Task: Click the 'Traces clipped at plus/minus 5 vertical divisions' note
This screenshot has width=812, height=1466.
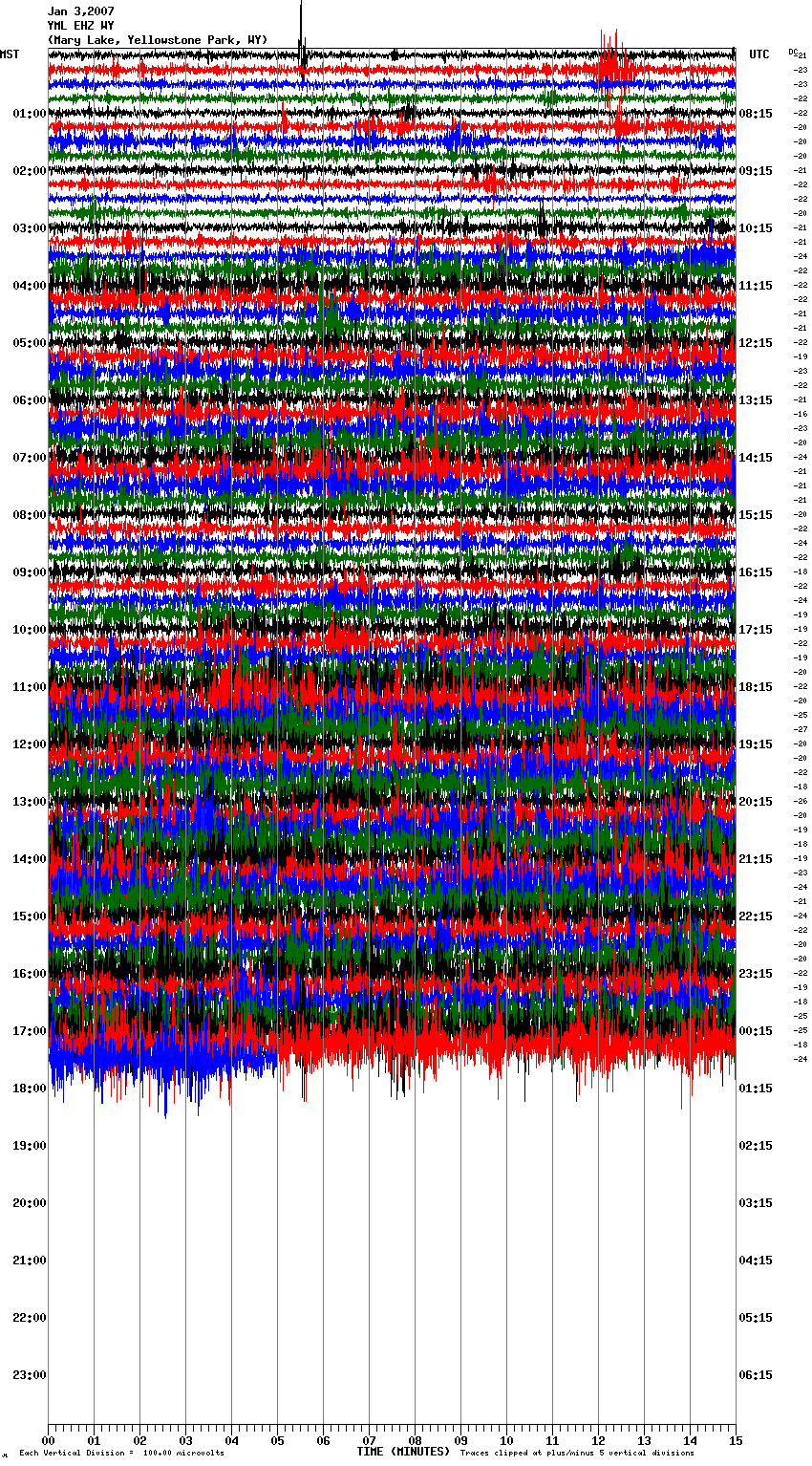Action: (577, 1454)
